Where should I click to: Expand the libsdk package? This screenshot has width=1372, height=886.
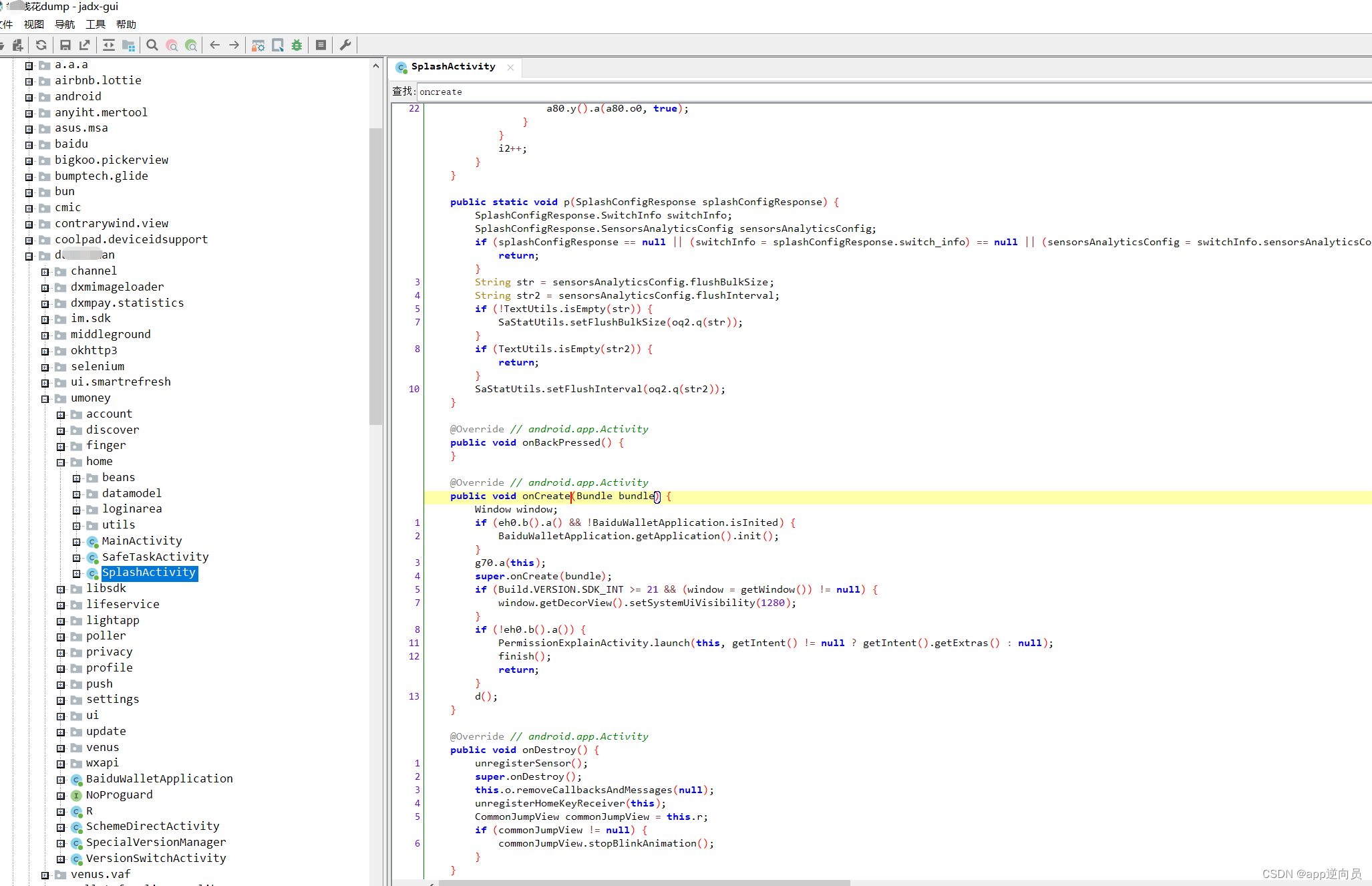coord(61,589)
